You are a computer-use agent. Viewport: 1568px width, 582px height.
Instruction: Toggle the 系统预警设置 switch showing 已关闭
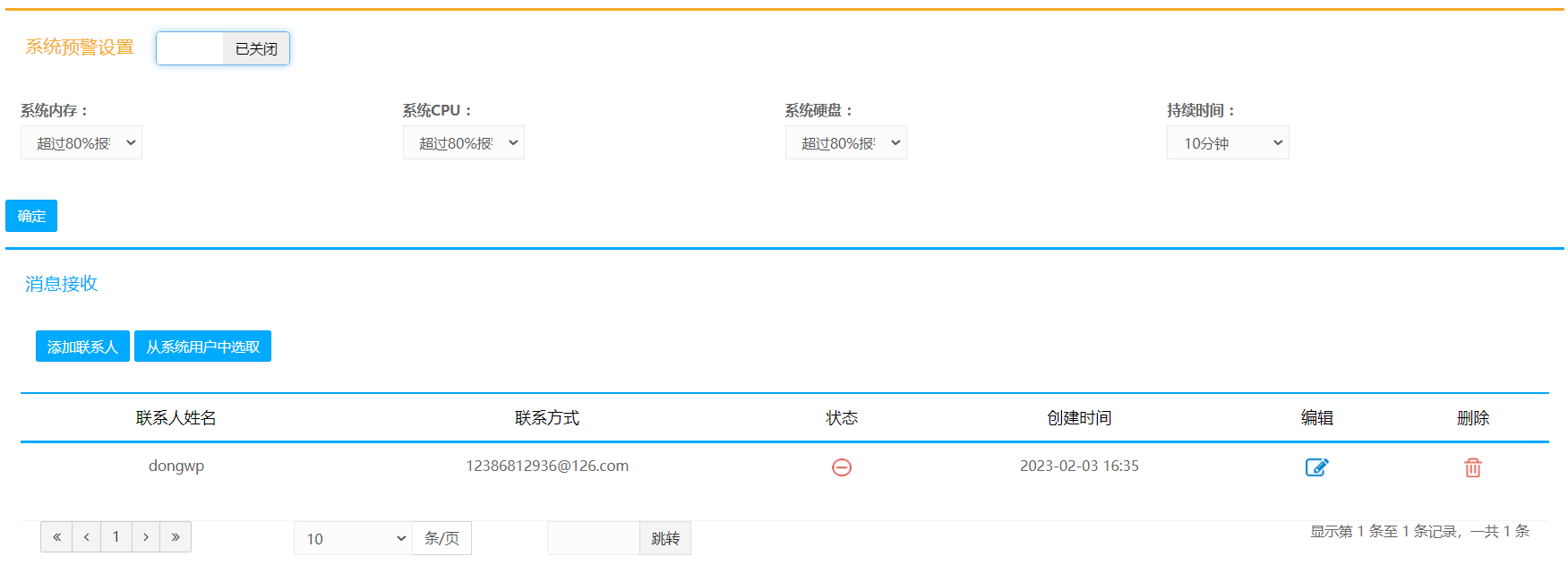pyautogui.click(x=223, y=48)
